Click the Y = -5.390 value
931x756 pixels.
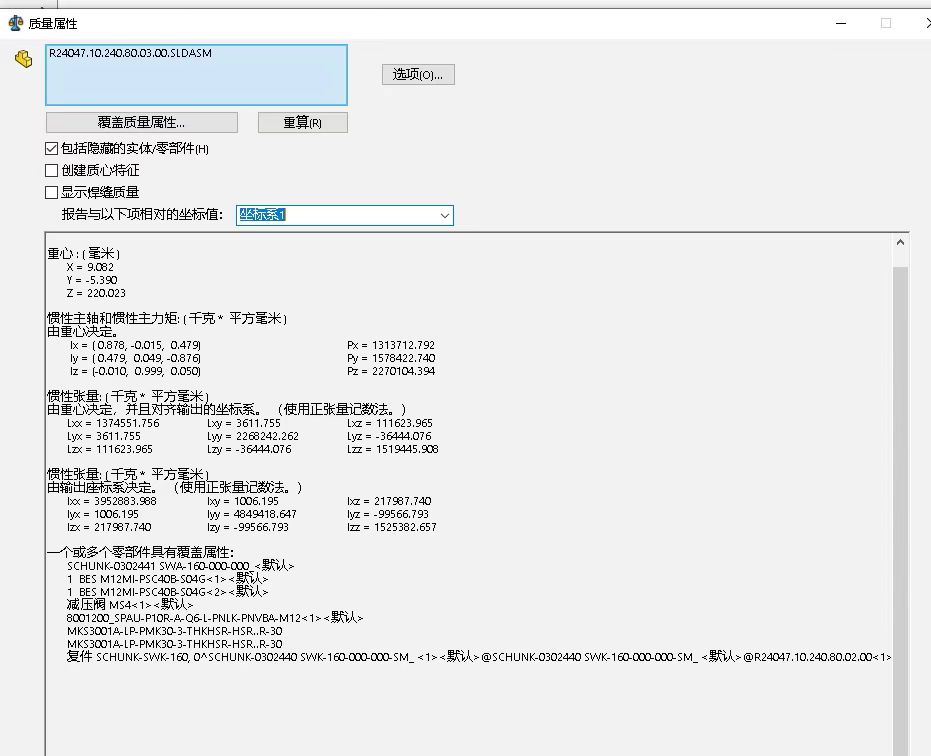pos(91,280)
